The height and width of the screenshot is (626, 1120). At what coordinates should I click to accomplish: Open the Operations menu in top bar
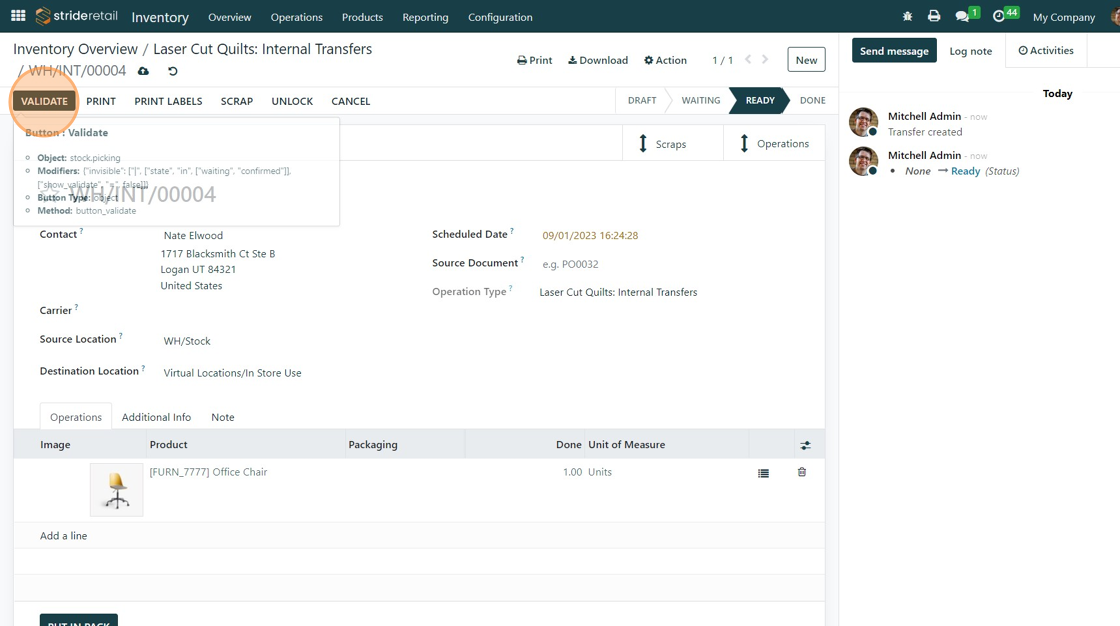click(x=296, y=17)
